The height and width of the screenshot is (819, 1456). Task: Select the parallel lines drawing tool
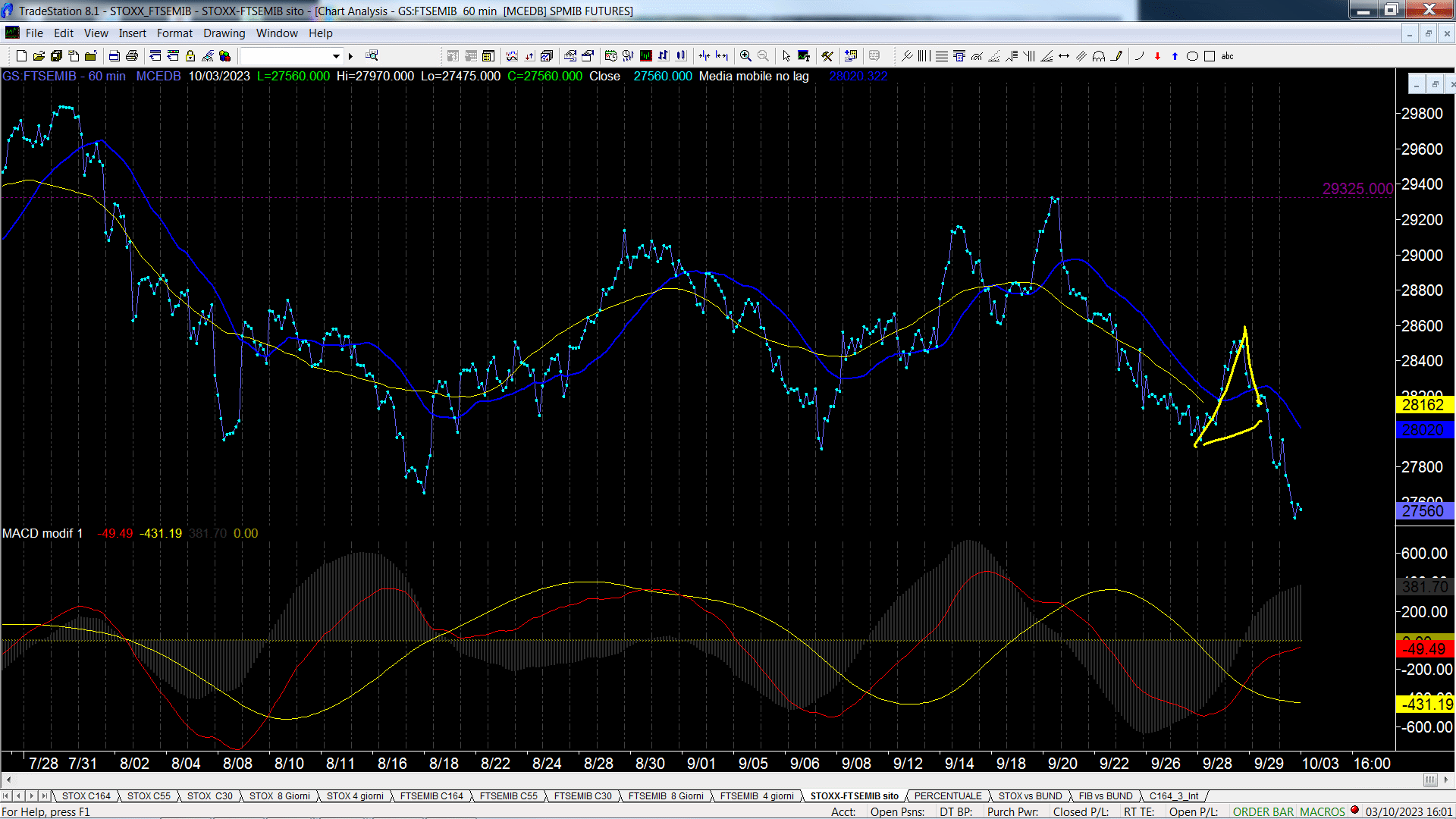tap(1081, 55)
